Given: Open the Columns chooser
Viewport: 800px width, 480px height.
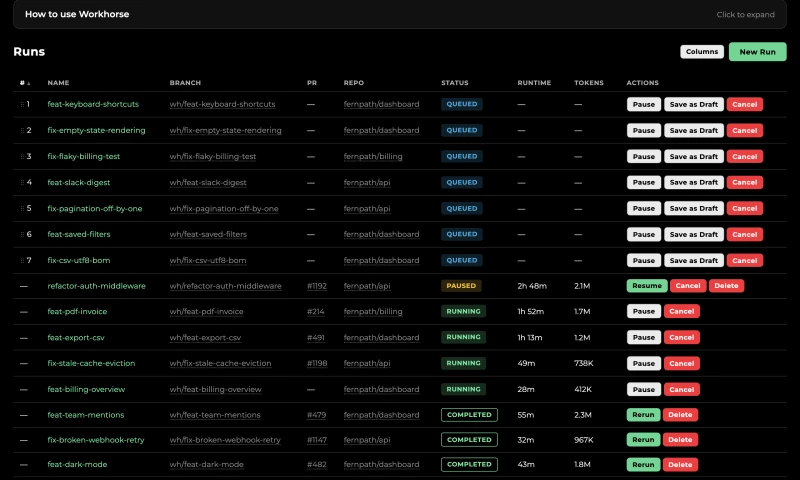Looking at the screenshot, I should pyautogui.click(x=702, y=52).
